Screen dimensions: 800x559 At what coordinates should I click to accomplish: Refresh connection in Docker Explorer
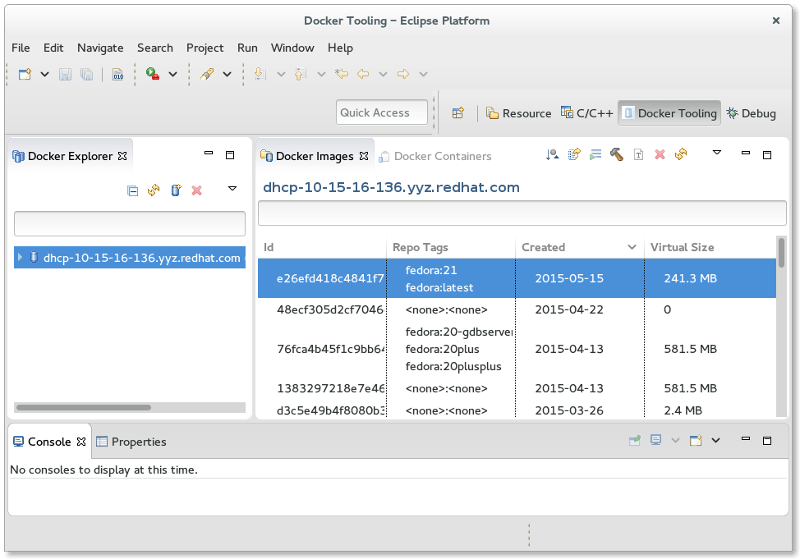pos(154,190)
